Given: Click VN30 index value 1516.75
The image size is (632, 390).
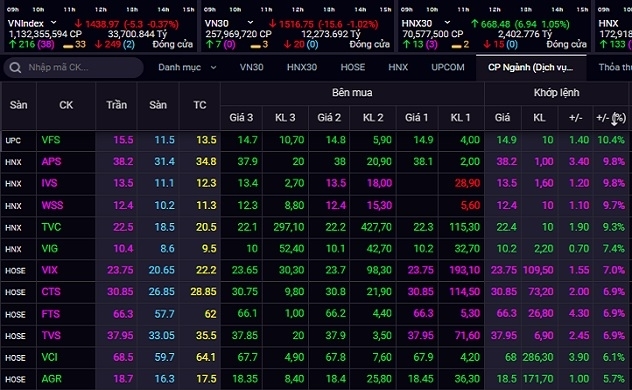Looking at the screenshot, I should tap(296, 24).
